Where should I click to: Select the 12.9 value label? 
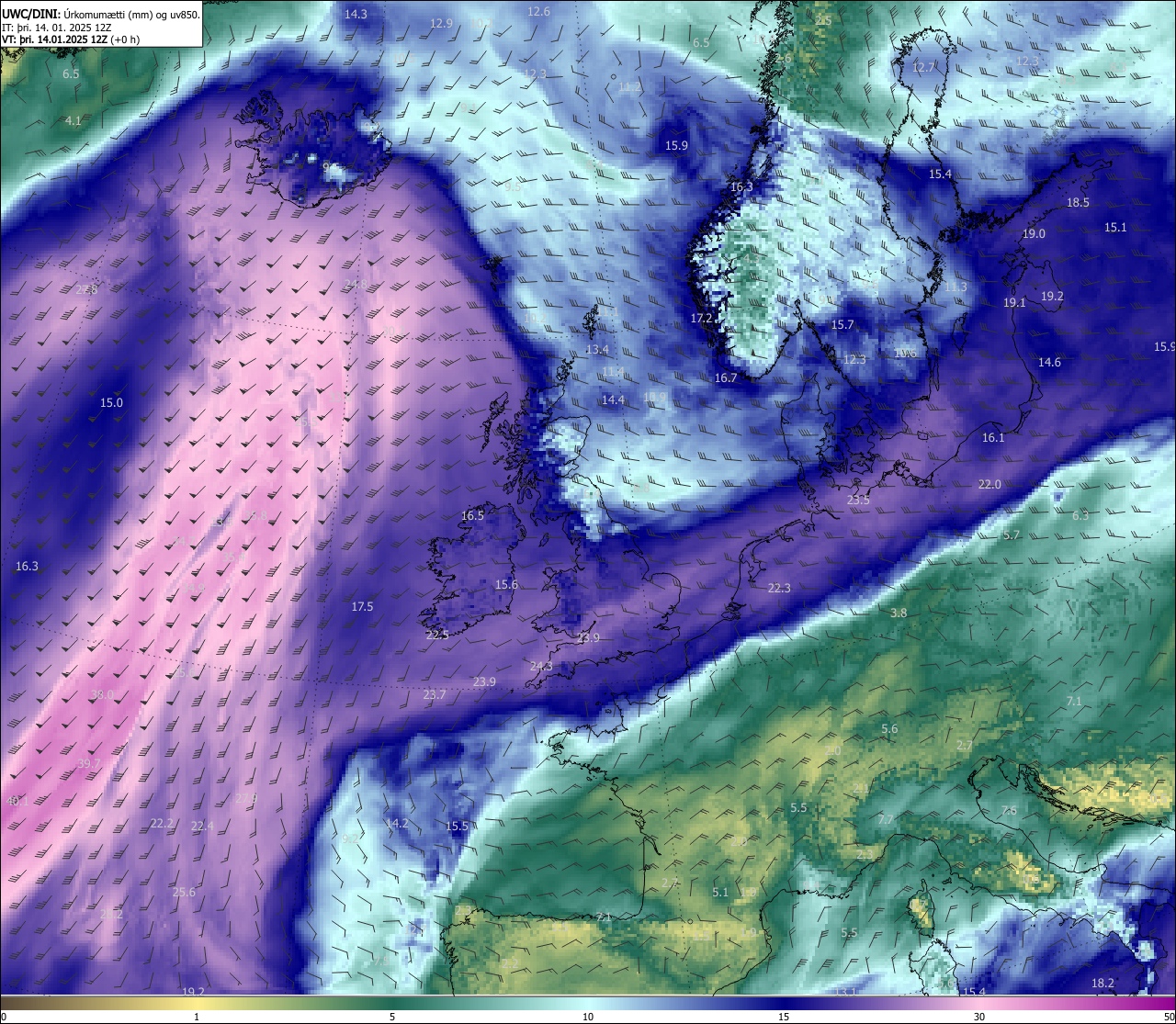tap(441, 23)
